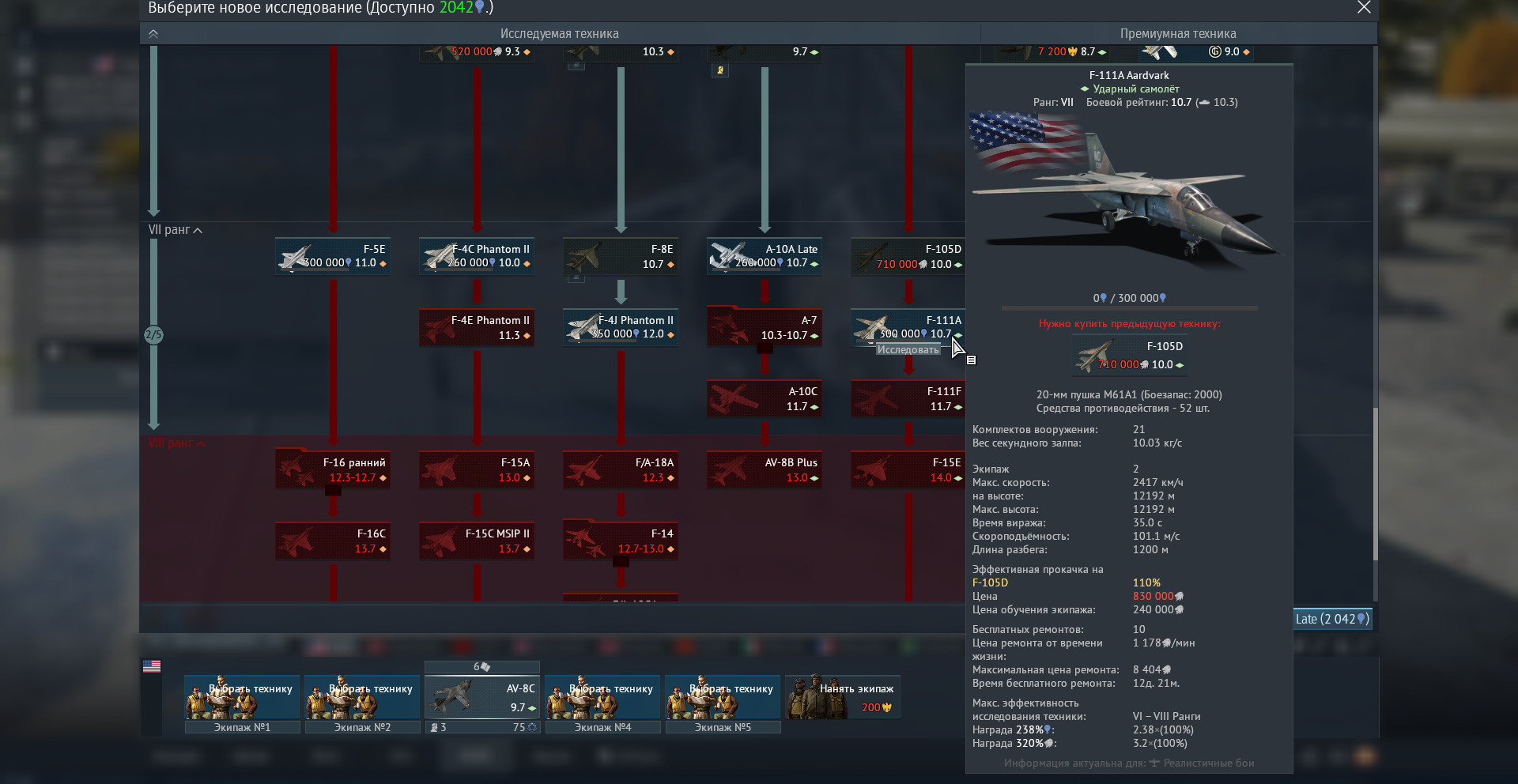Select the AV-8C crew slot

(482, 697)
